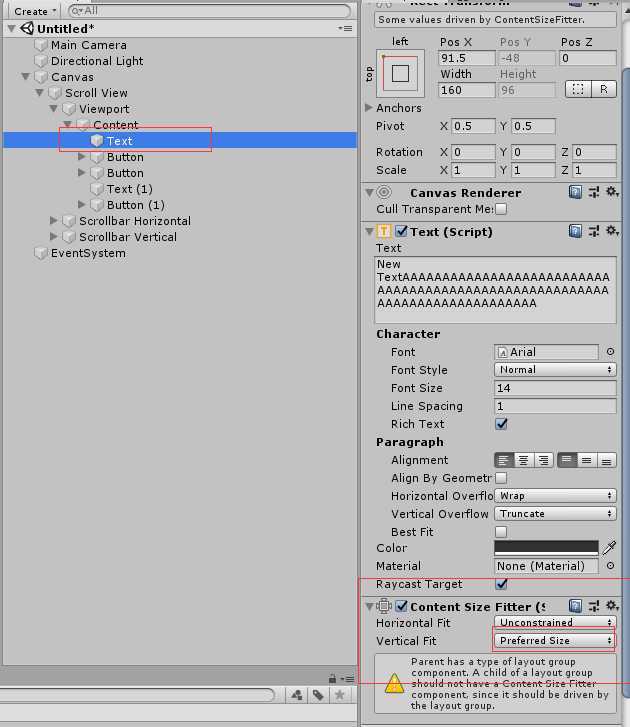Select the Viewport object
This screenshot has height=727, width=630.
[x=104, y=109]
